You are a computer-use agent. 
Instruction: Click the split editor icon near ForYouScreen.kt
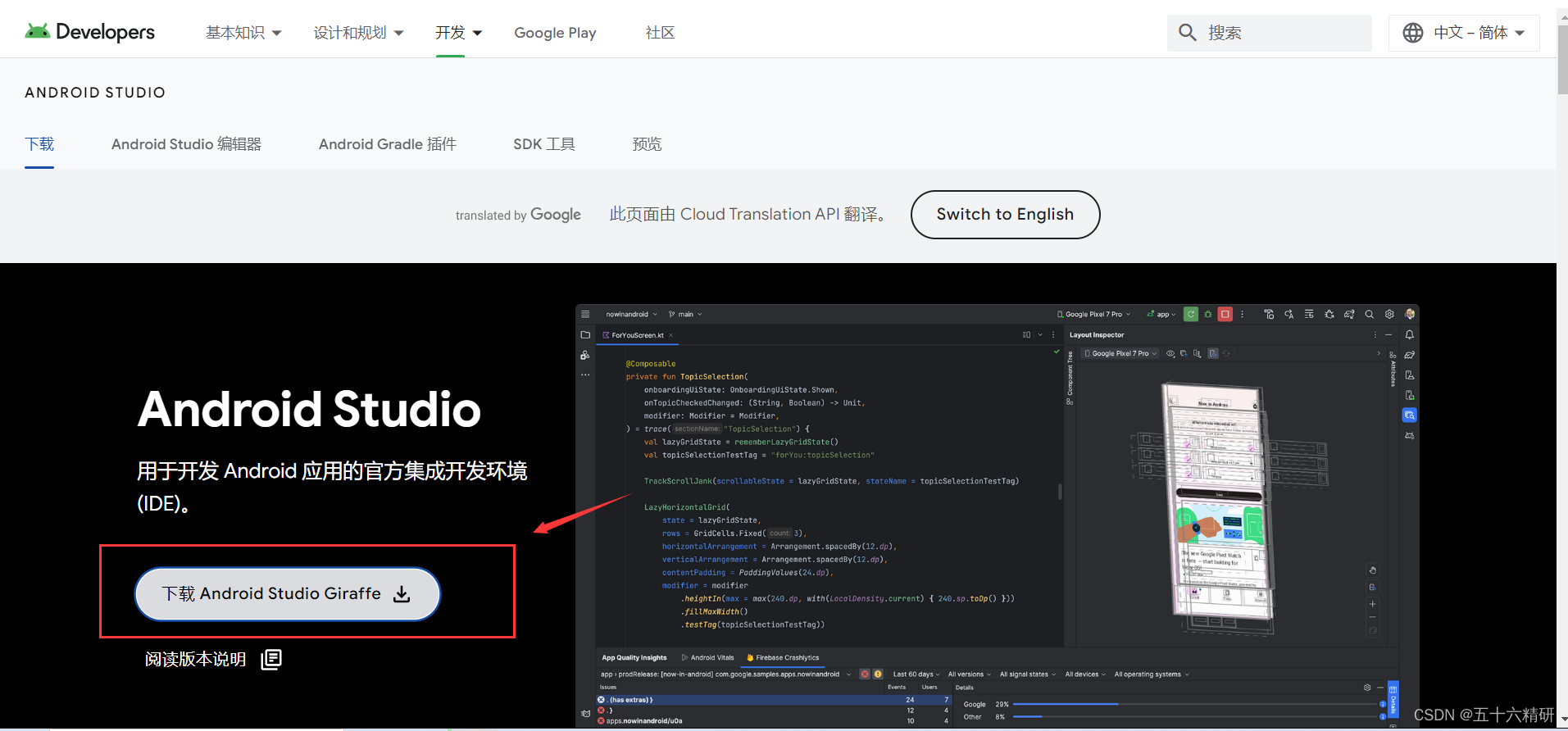tap(1027, 334)
